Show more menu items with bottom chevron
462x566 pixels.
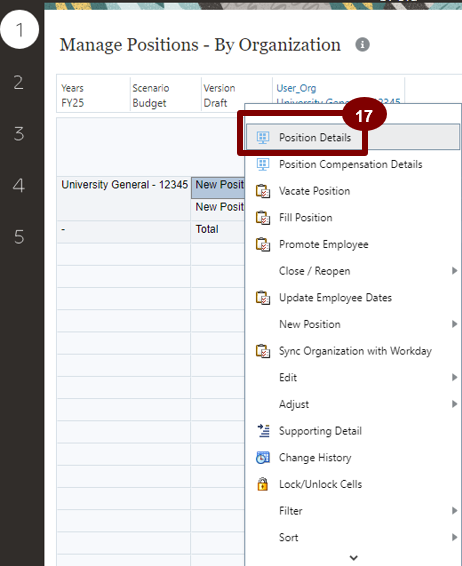click(x=354, y=558)
